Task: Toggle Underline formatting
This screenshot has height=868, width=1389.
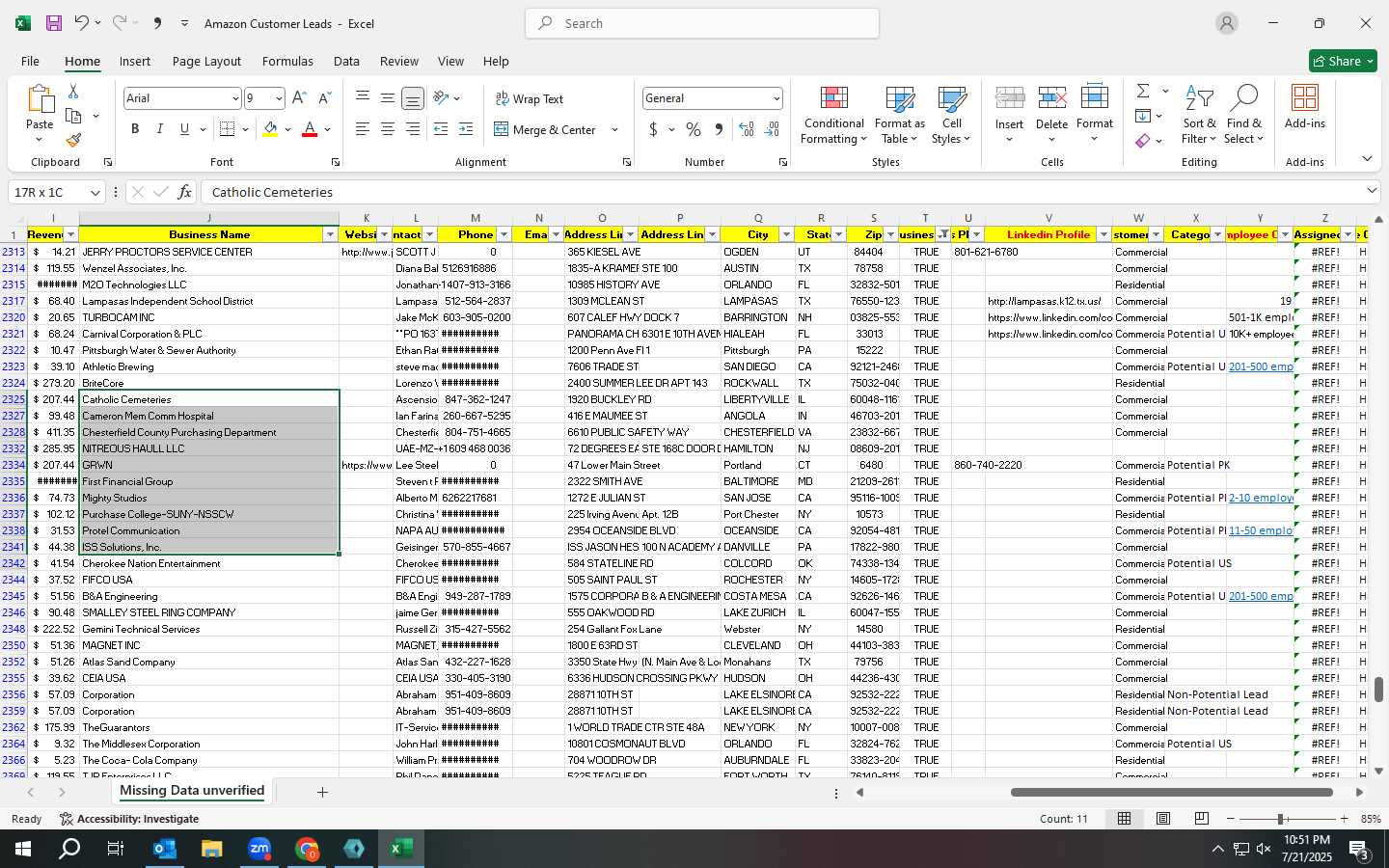Action: tap(184, 129)
